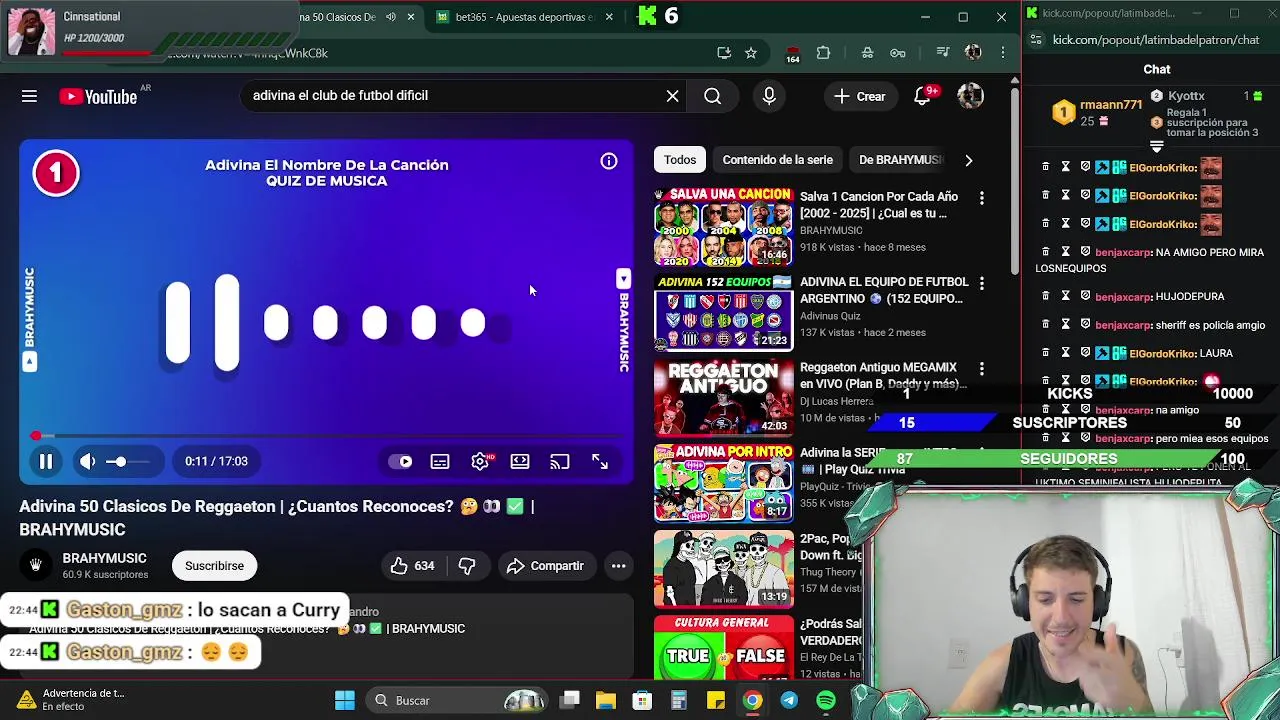Open Chrome media control icon
The image size is (1280, 720).
coord(943,53)
